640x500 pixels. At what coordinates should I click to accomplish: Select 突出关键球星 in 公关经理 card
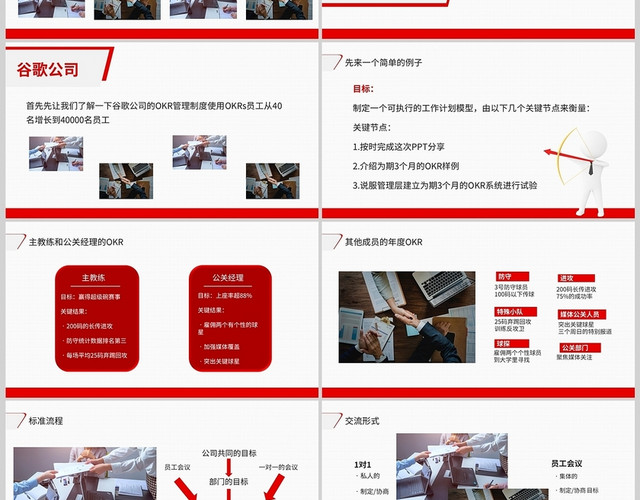click(220, 361)
